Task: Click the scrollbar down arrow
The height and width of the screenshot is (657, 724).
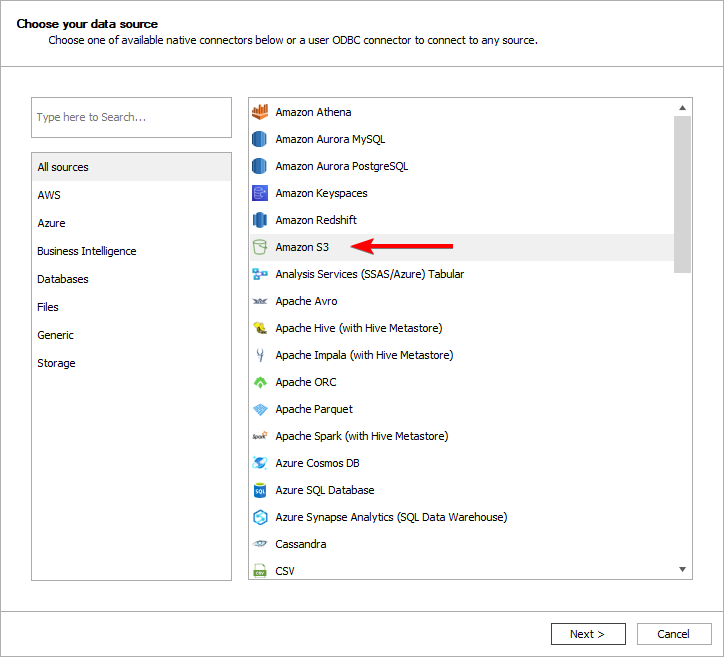Action: pos(682,569)
